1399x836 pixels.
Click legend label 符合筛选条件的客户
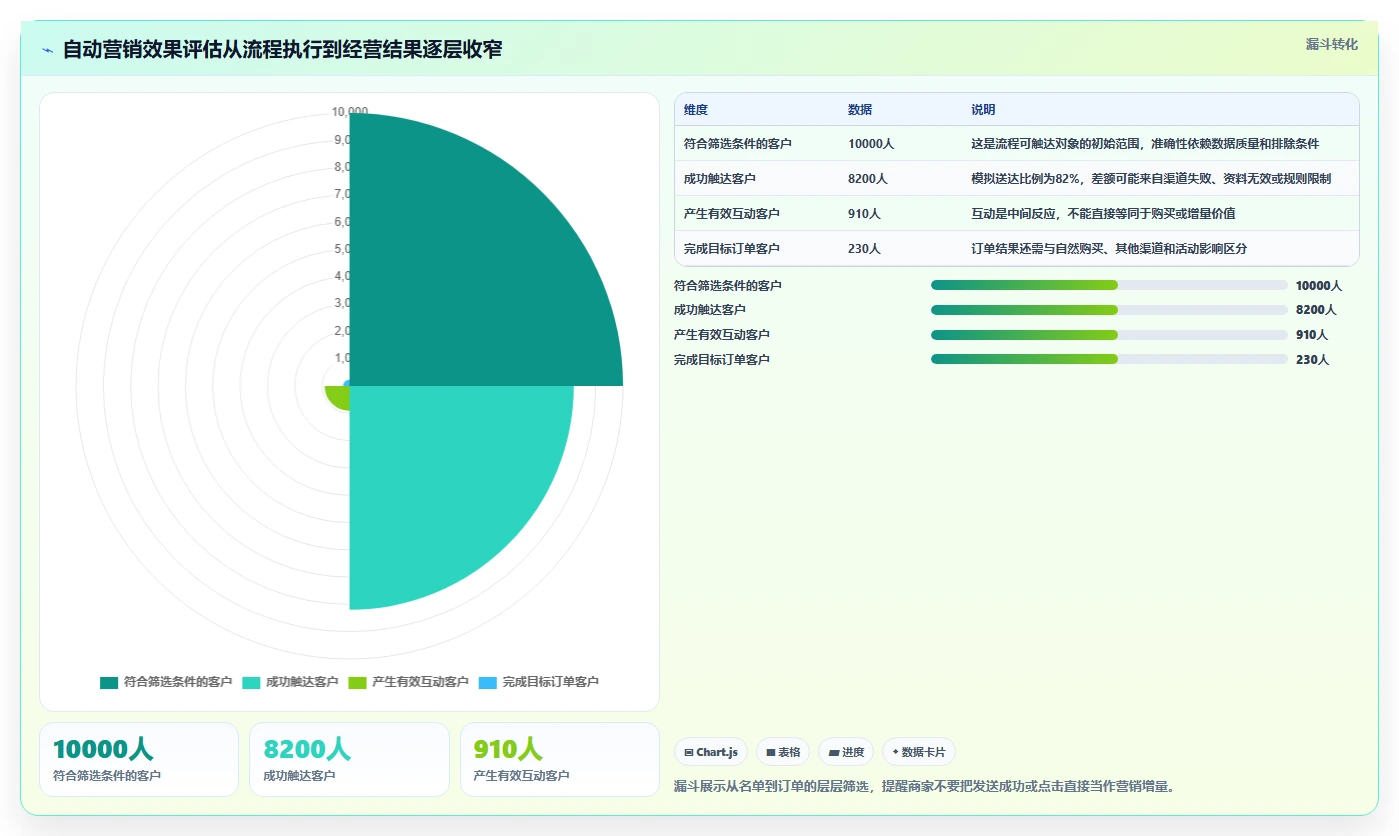178,682
